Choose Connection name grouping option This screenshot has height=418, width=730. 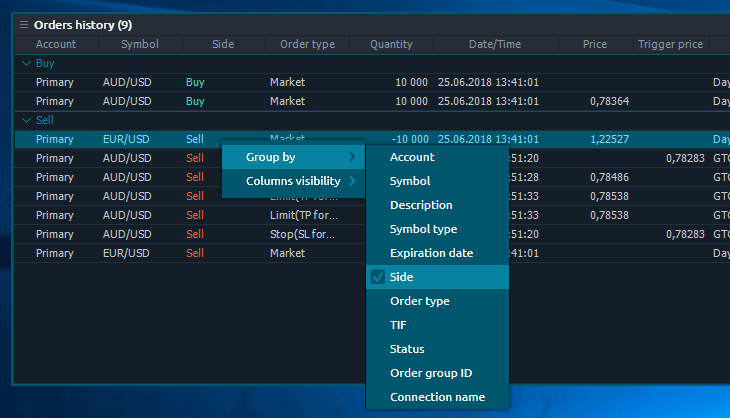[x=437, y=397]
